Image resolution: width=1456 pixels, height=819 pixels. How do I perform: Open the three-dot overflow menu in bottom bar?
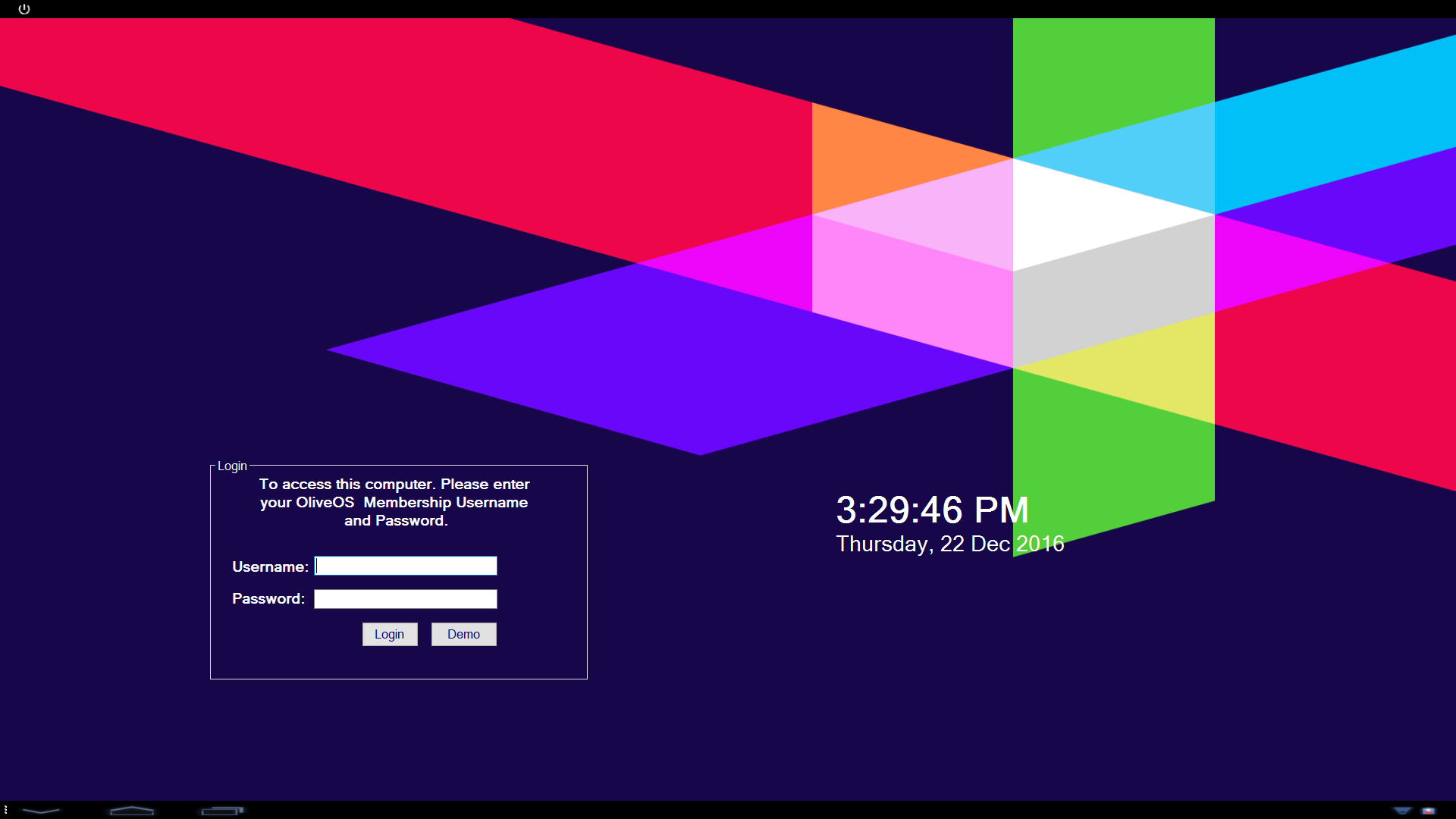click(x=5, y=810)
